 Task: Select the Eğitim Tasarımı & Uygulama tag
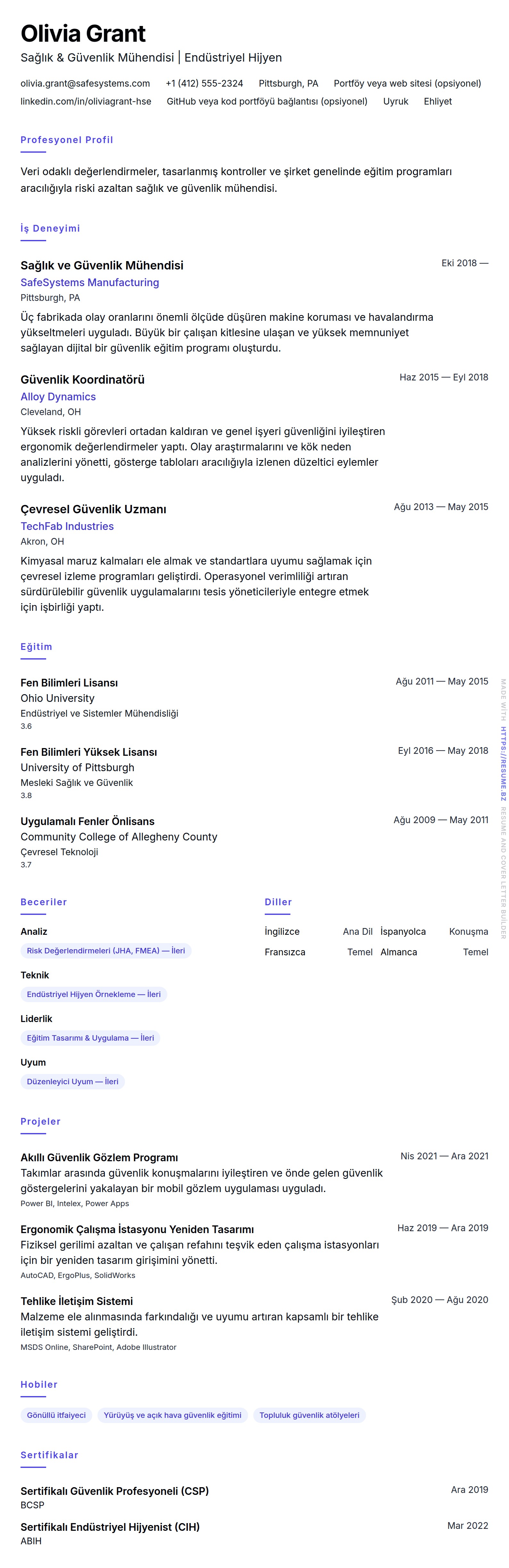click(x=90, y=1038)
